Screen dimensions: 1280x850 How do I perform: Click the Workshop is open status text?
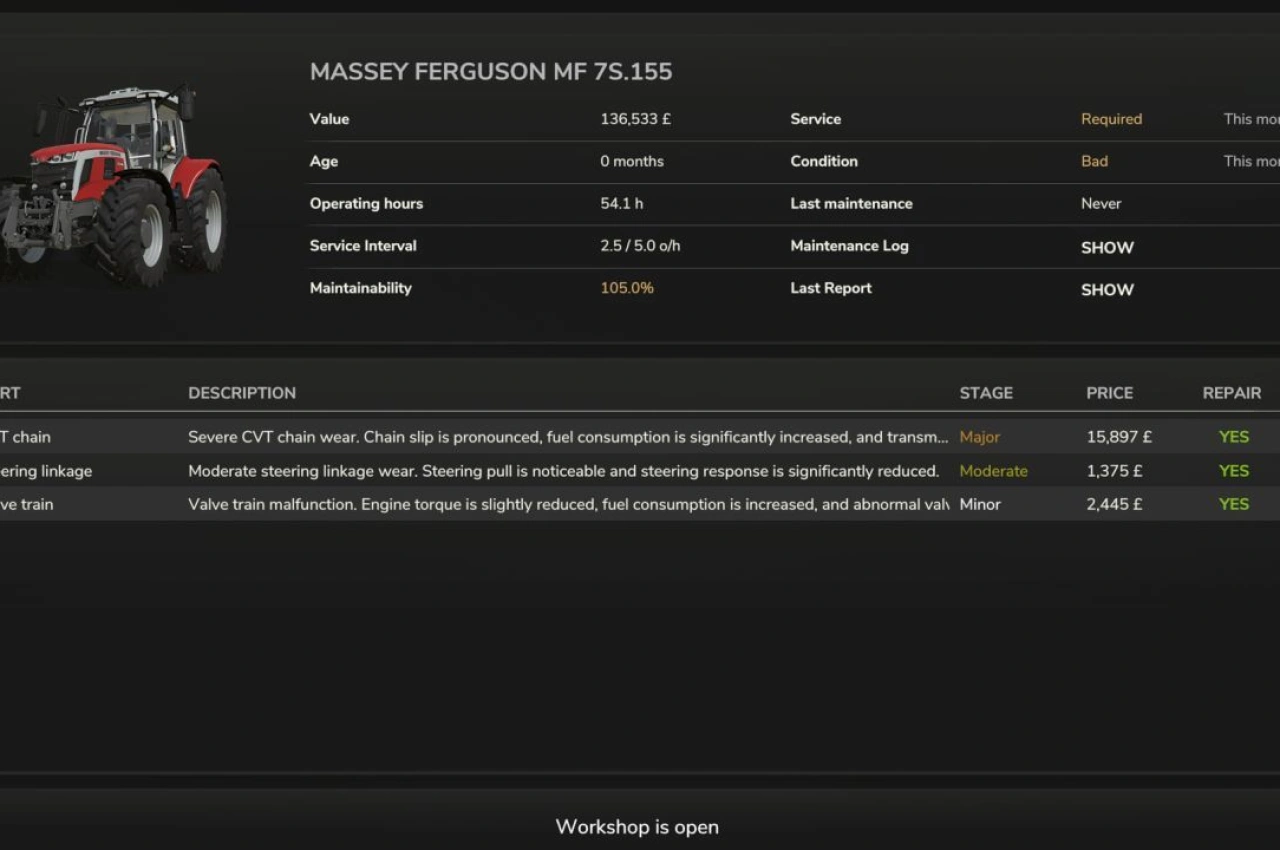pyautogui.click(x=637, y=827)
